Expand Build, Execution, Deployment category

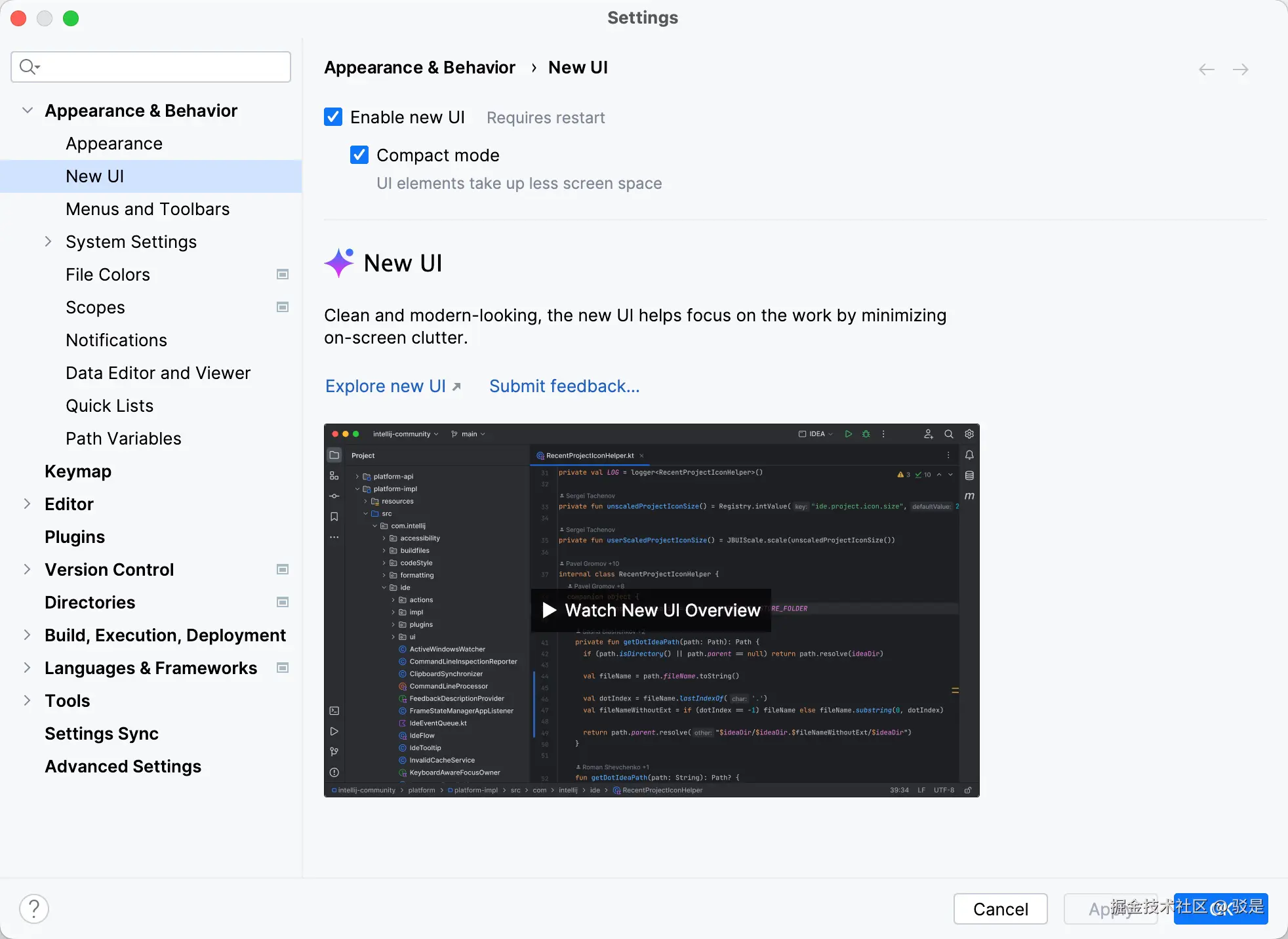27,635
